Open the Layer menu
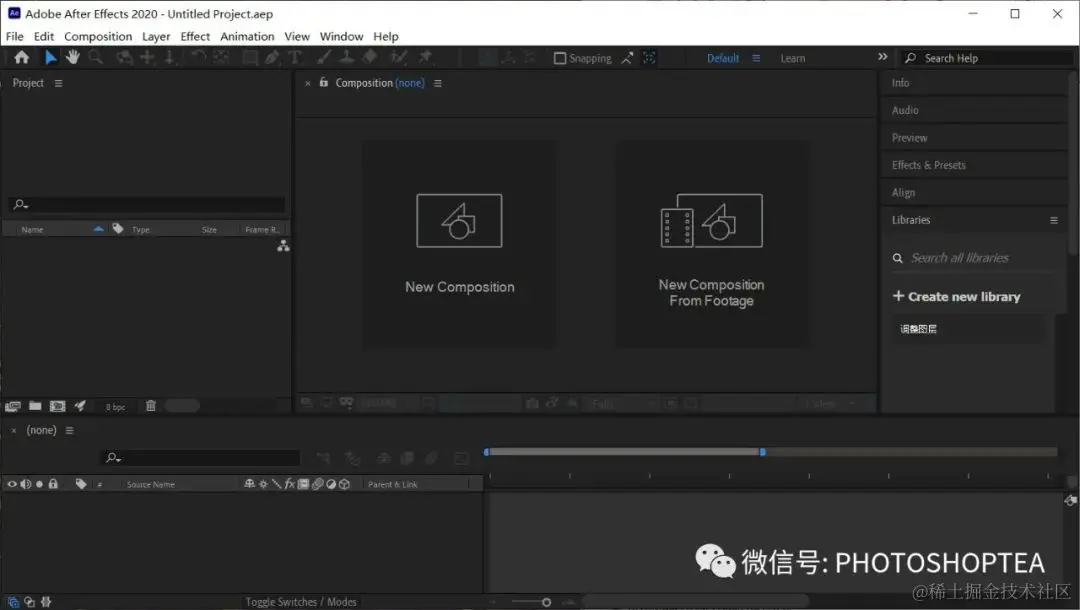This screenshot has height=610, width=1080. coord(156,36)
